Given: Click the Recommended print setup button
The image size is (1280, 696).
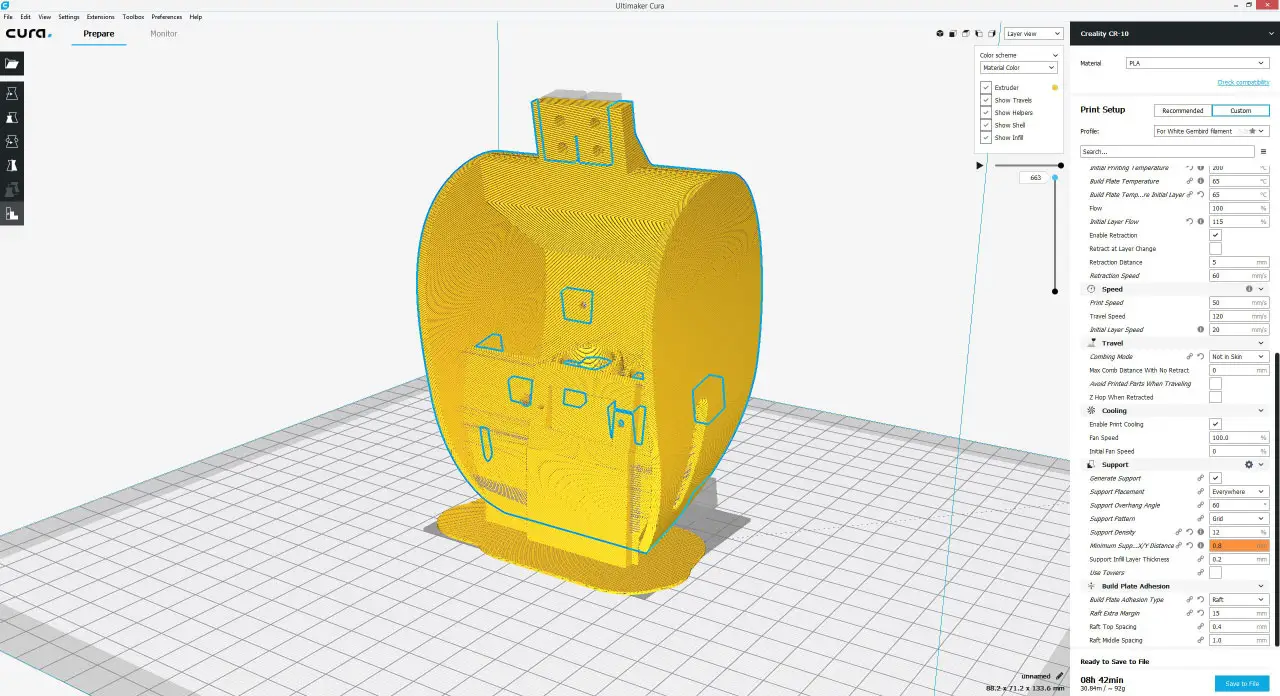Looking at the screenshot, I should coord(1183,110).
